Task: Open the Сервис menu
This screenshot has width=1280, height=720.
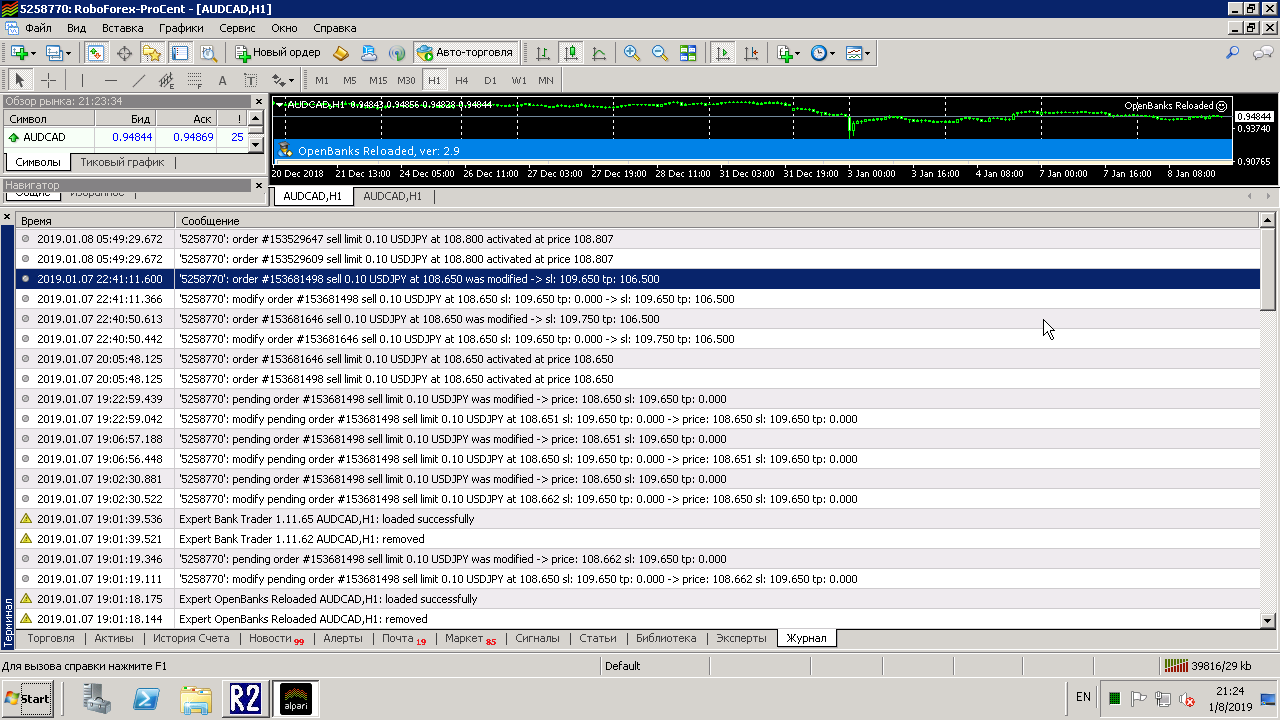Action: (237, 28)
